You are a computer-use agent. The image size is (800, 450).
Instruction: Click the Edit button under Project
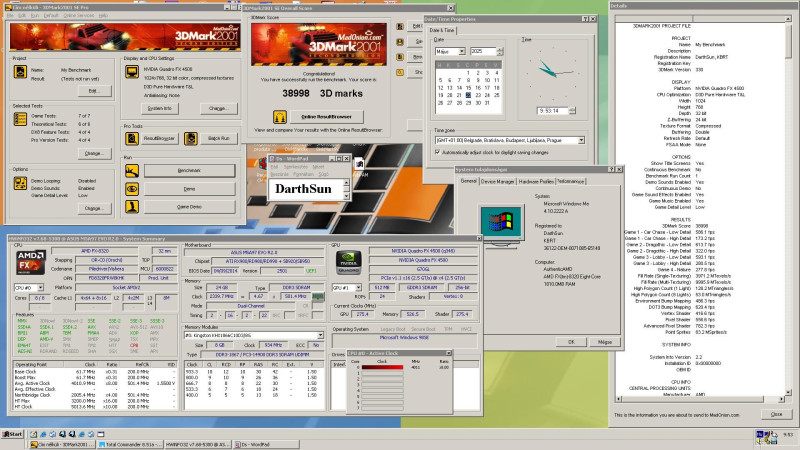tap(94, 91)
